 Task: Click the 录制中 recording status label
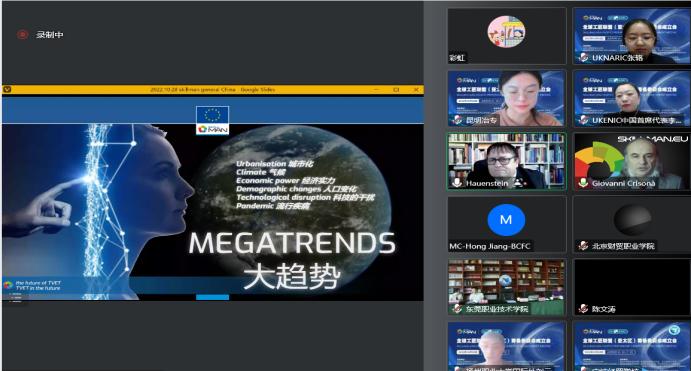tap(49, 34)
